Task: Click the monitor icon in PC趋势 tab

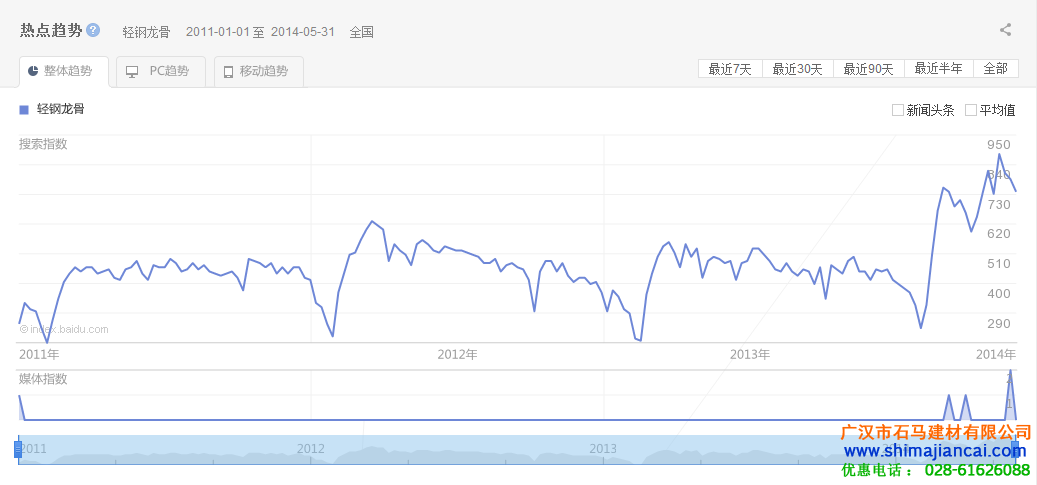Action: coord(132,71)
